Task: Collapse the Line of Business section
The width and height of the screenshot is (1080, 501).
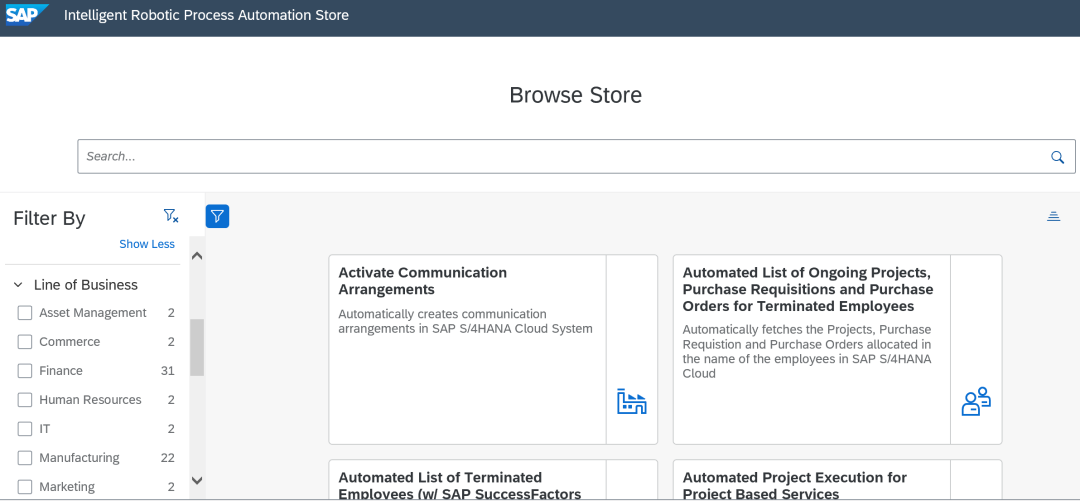Action: coord(19,285)
